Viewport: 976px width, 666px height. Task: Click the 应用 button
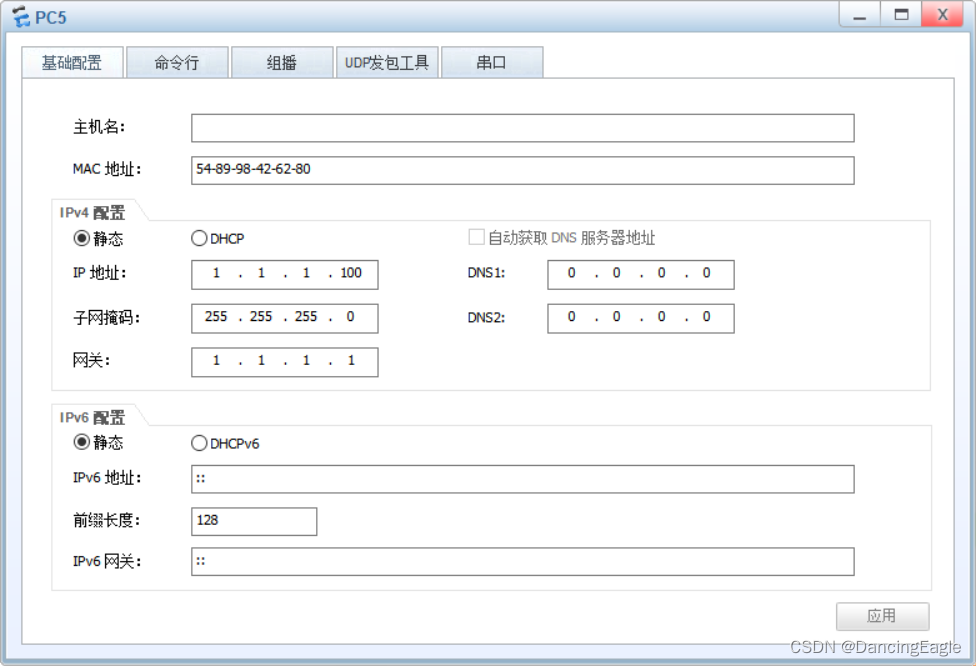[x=882, y=616]
